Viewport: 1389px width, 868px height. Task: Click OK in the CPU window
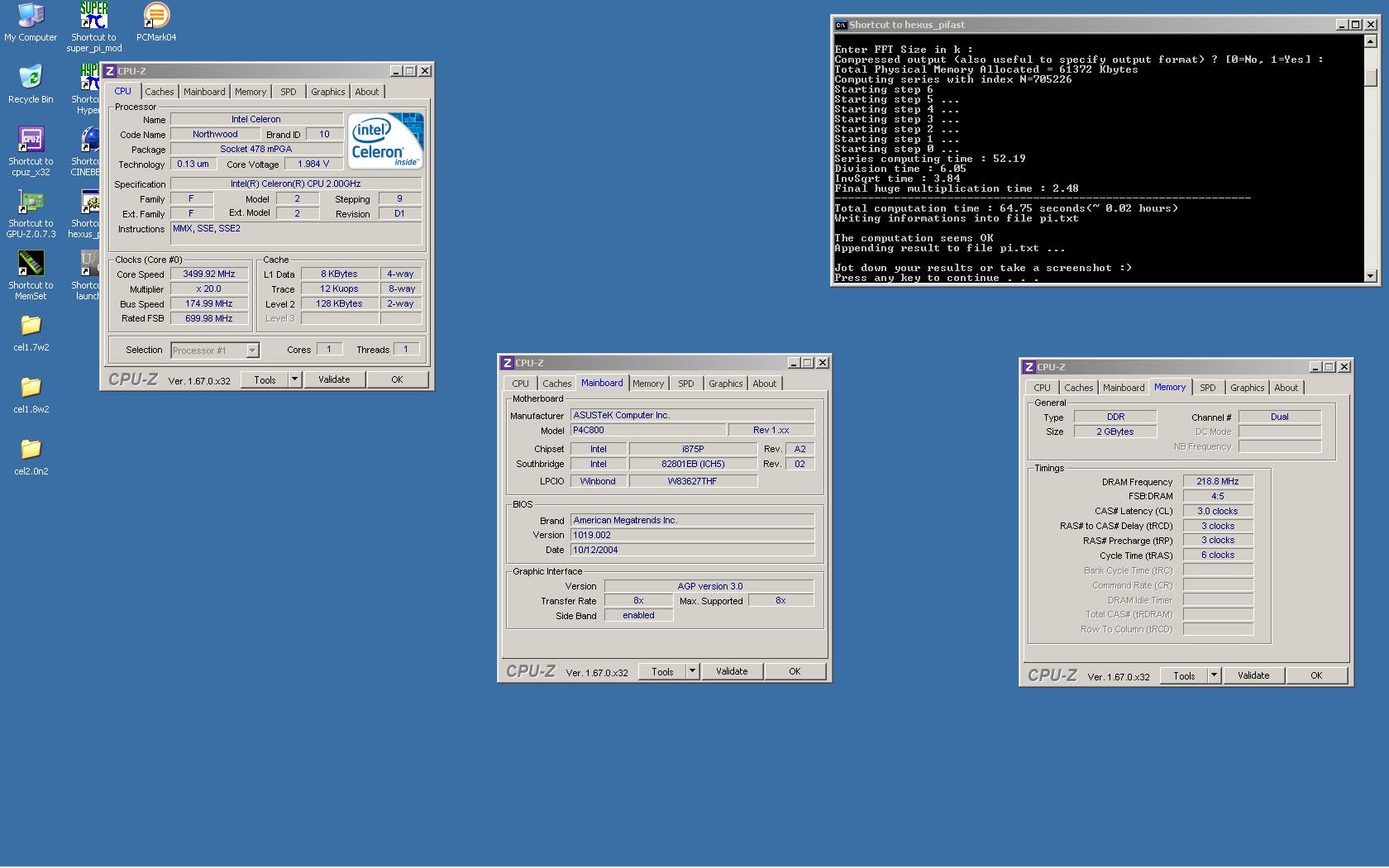click(x=397, y=379)
